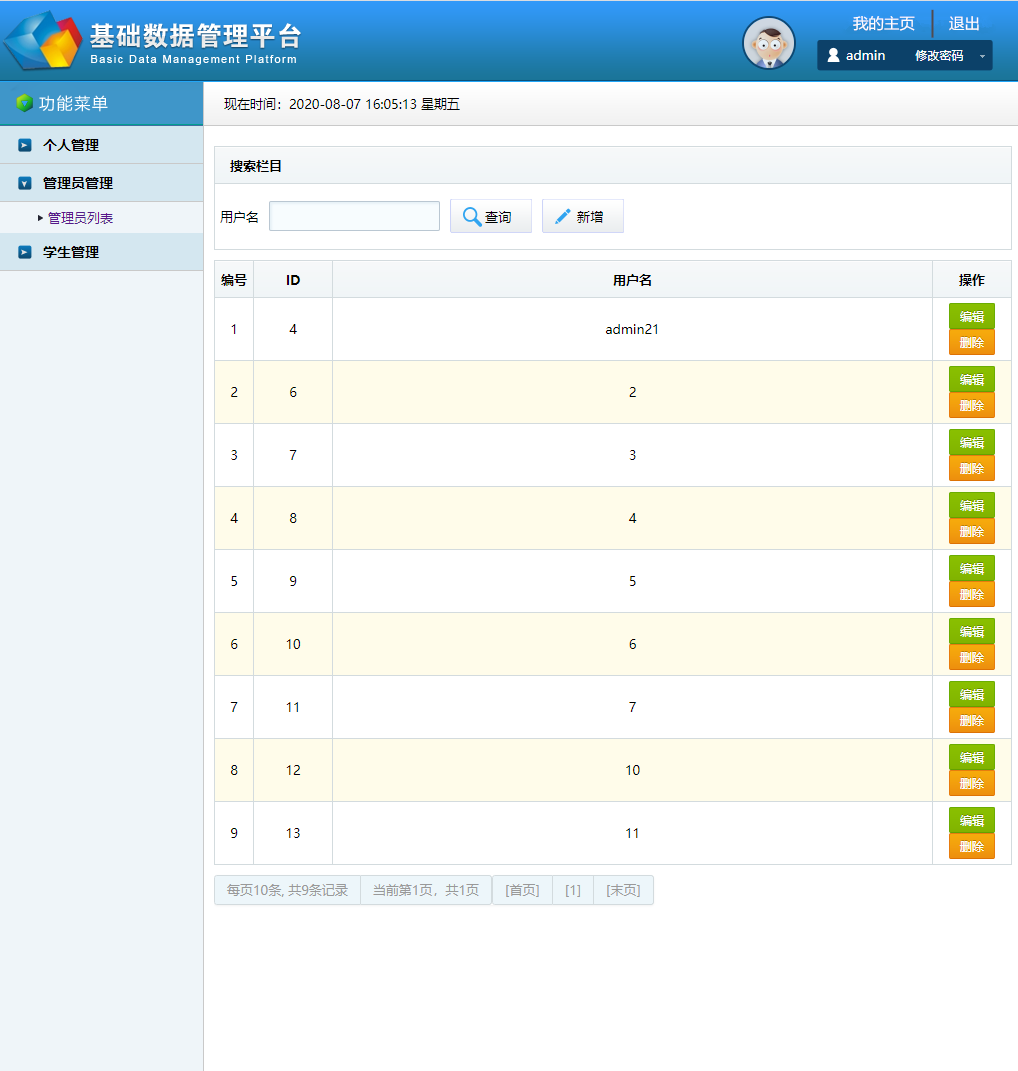This screenshot has height=1071, width=1018.
Task: Click 编辑 for ID 8 row
Action: [972, 505]
